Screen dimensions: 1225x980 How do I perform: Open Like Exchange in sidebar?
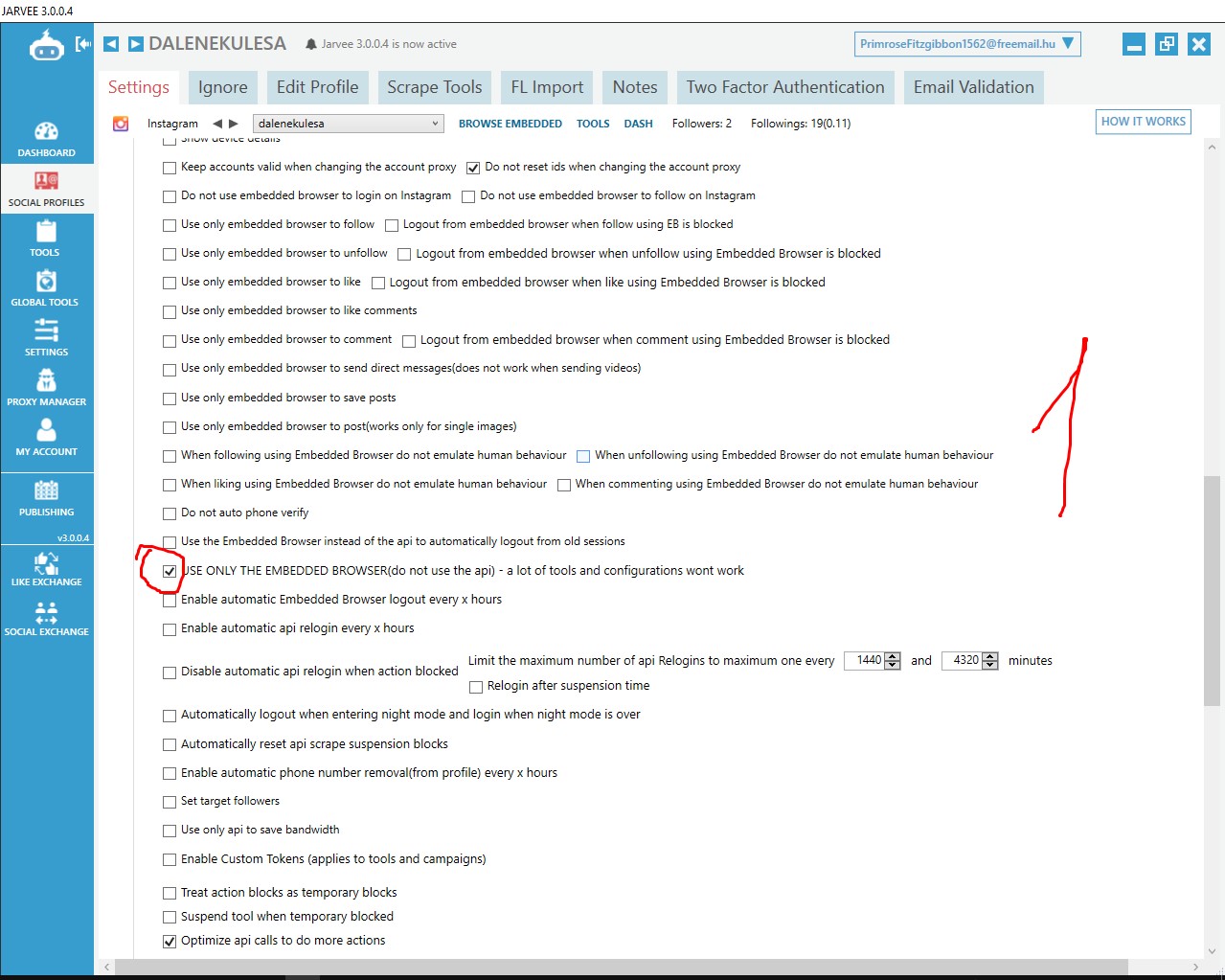pos(46,568)
